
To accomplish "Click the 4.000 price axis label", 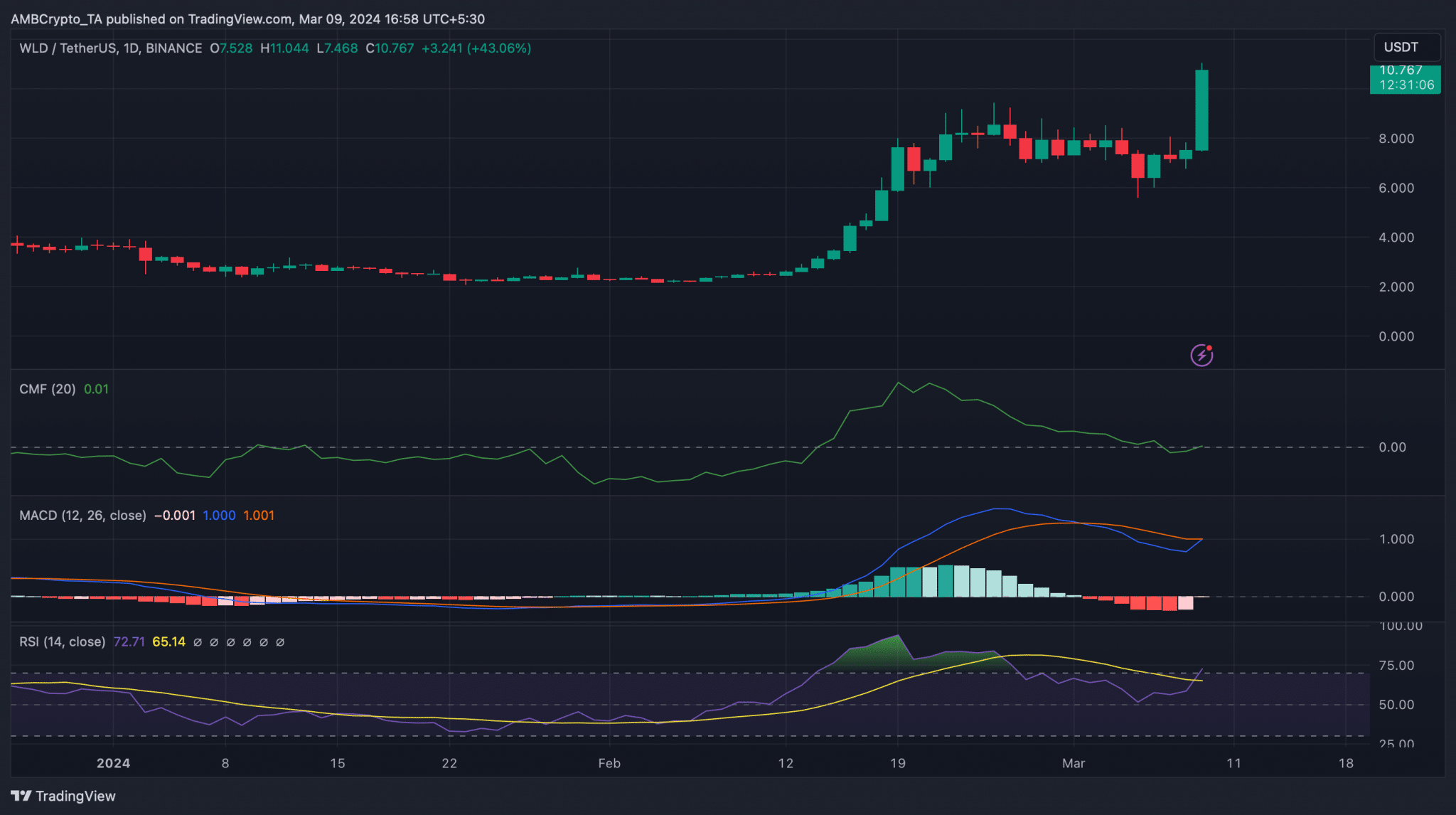I will 1396,238.
